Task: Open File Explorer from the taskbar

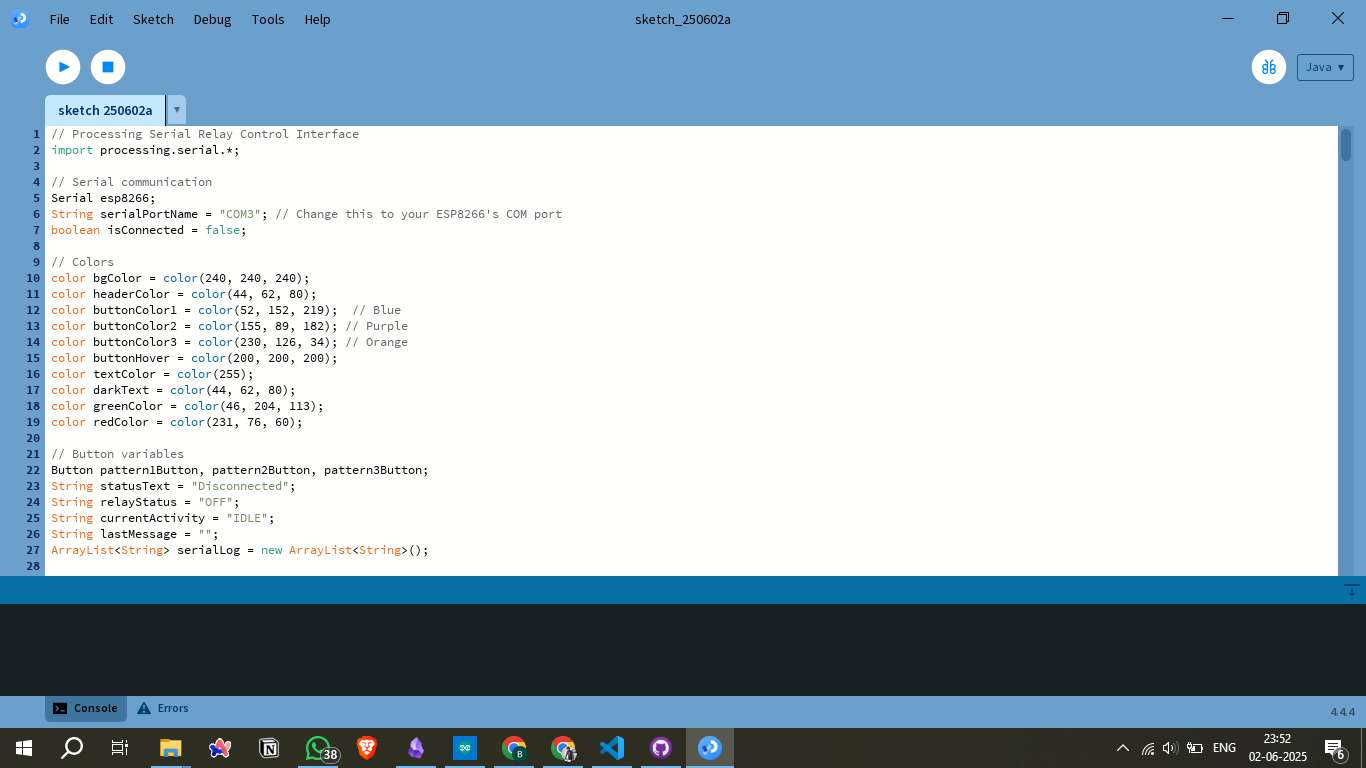Action: 171,748
